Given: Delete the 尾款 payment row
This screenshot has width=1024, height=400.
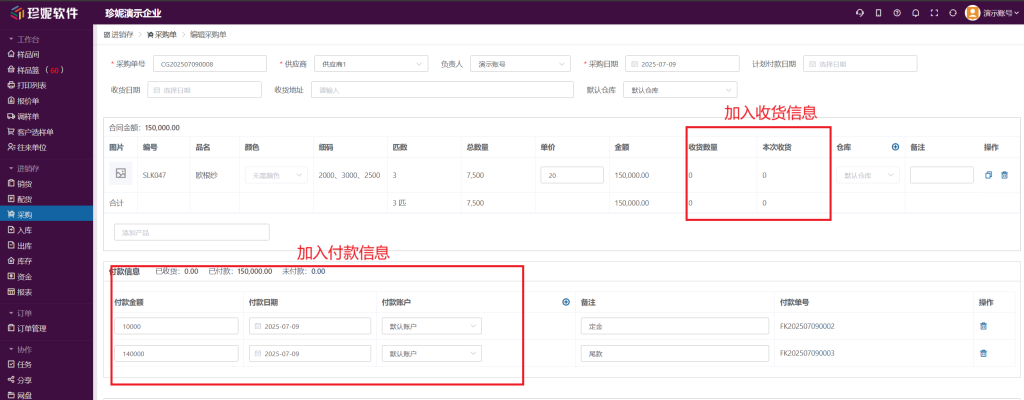Looking at the screenshot, I should coord(983,353).
